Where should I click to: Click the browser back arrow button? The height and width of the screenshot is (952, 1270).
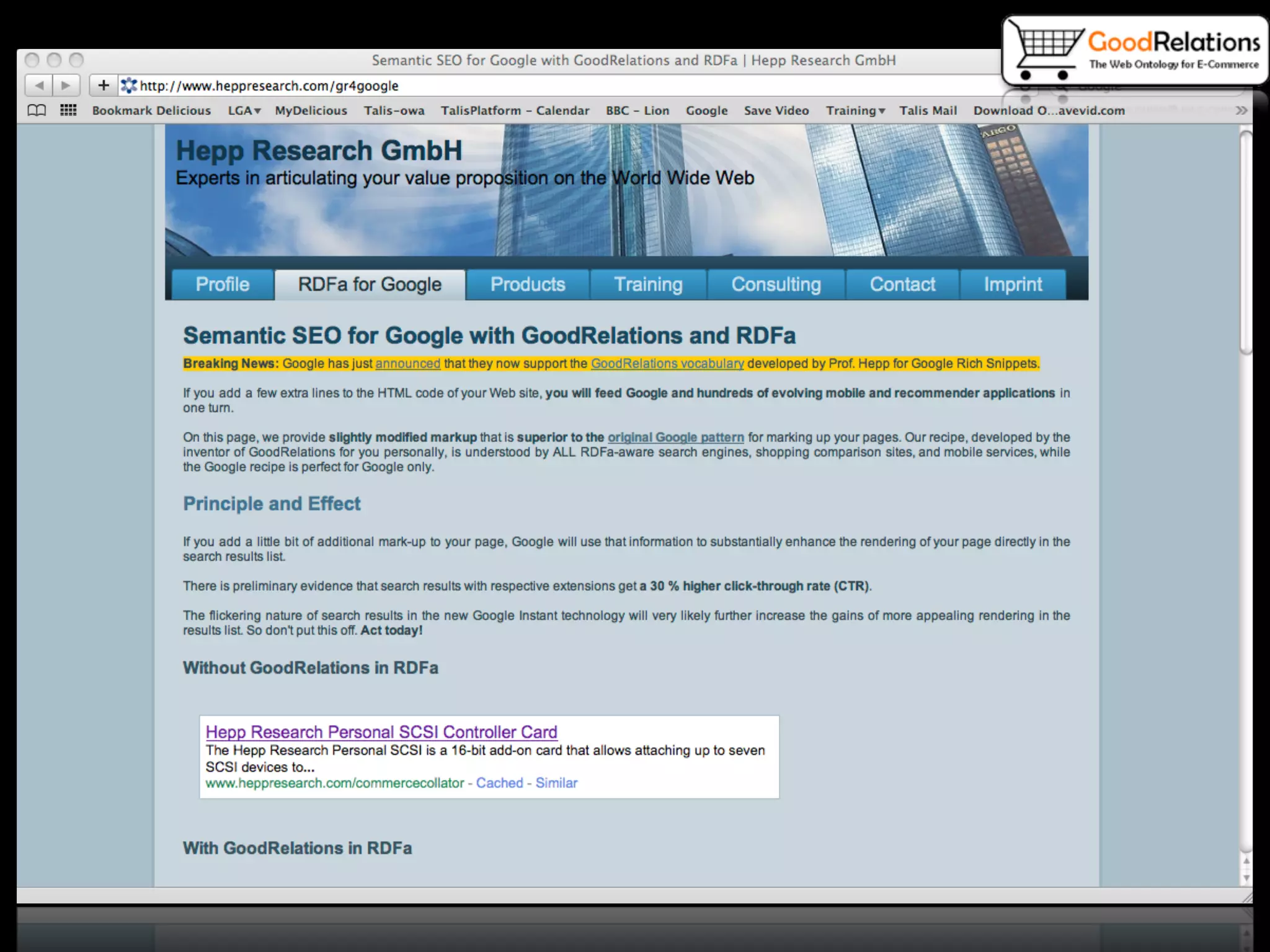click(39, 86)
